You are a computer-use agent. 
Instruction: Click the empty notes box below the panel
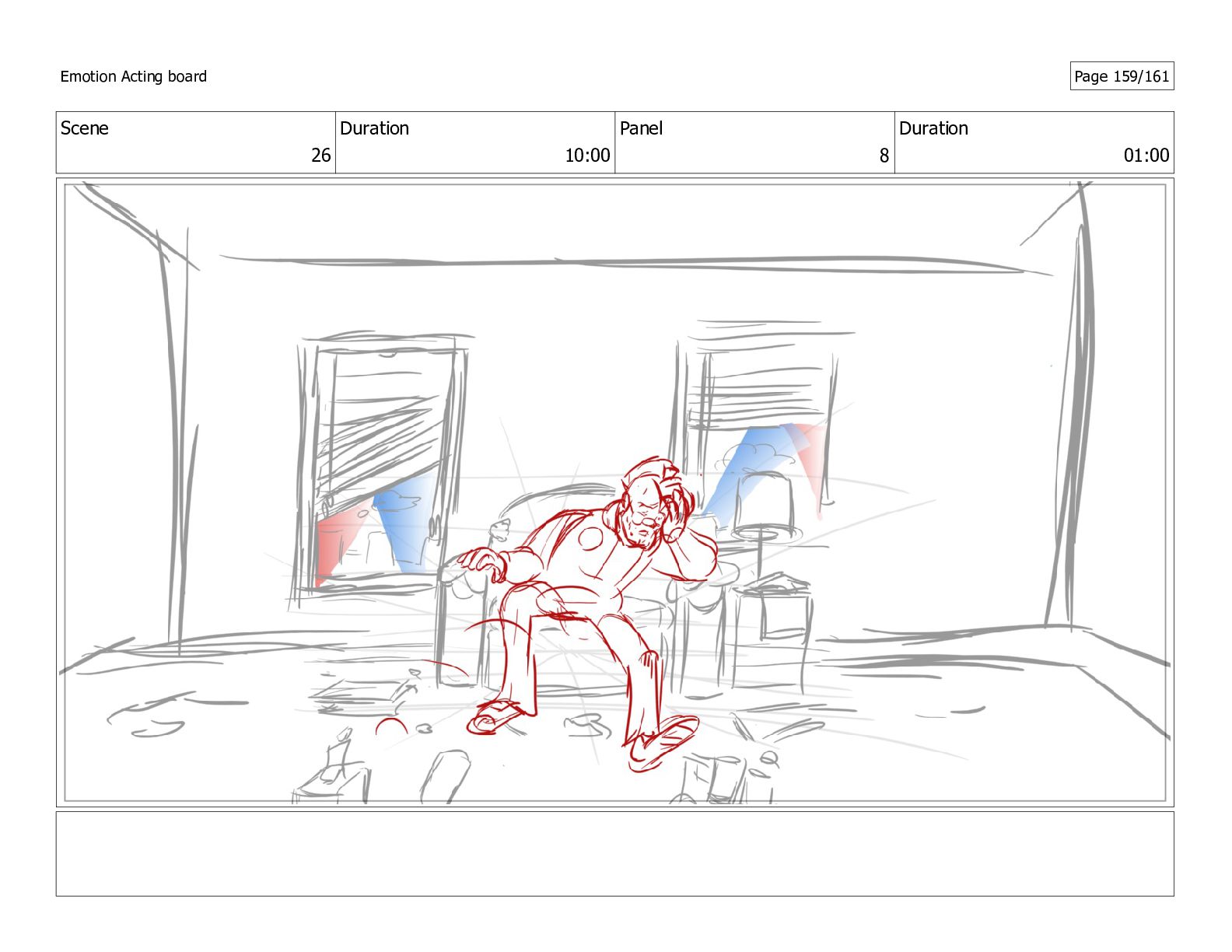(x=614, y=854)
